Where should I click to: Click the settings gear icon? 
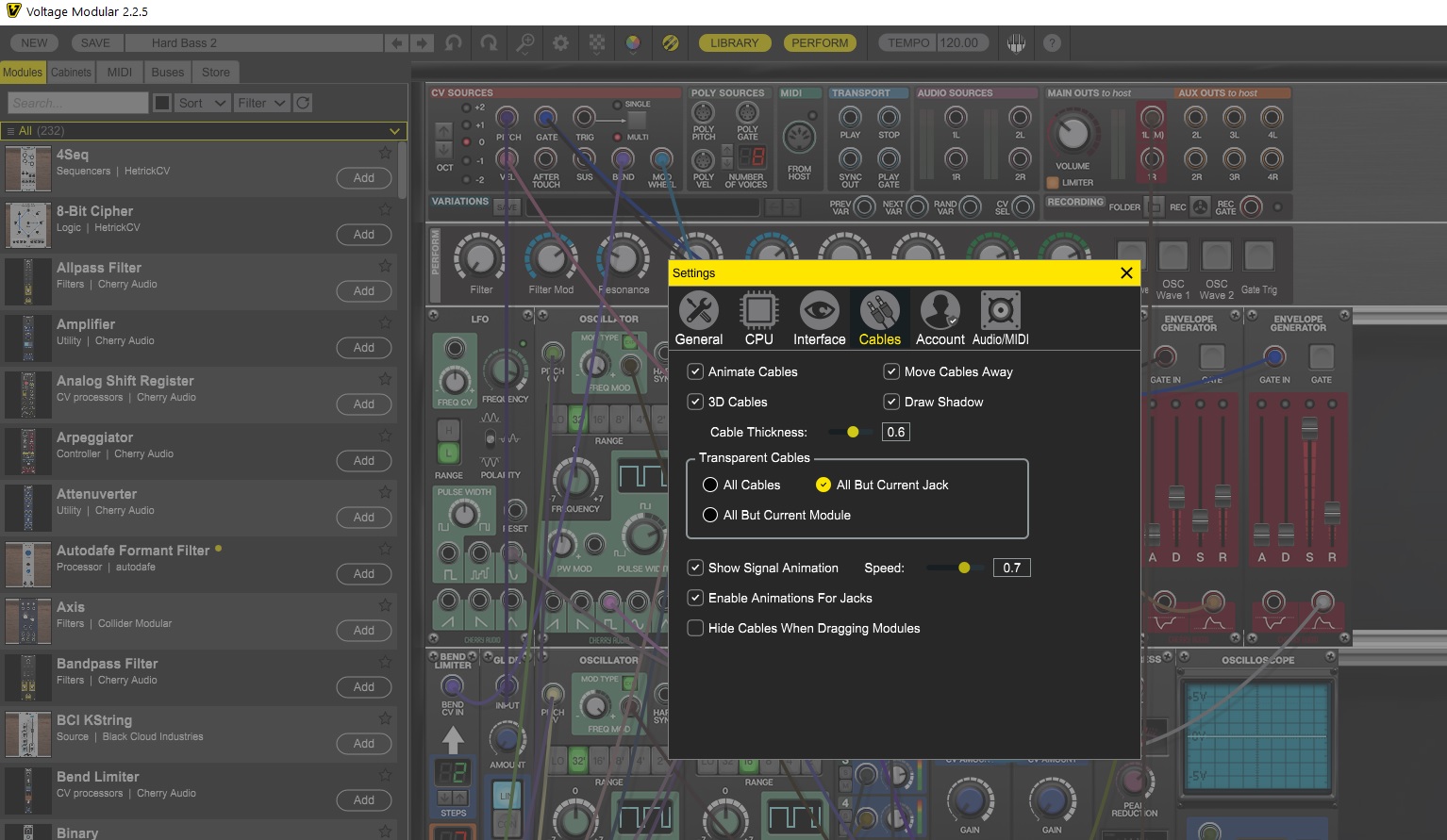pyautogui.click(x=560, y=43)
